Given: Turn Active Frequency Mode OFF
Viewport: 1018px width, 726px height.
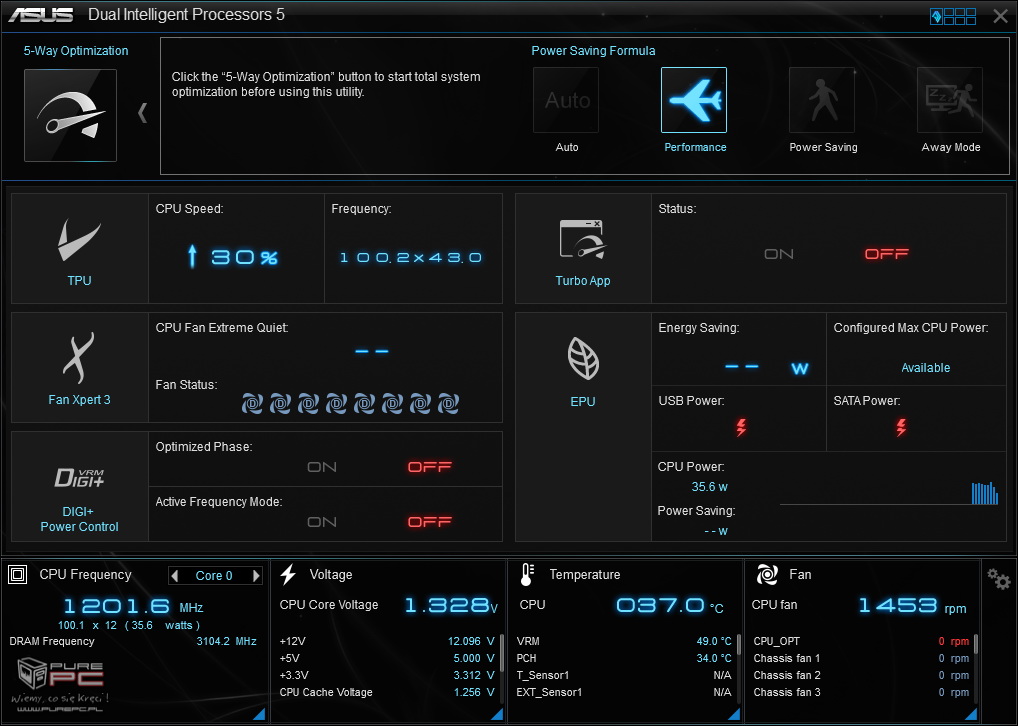Looking at the screenshot, I should [x=430, y=522].
